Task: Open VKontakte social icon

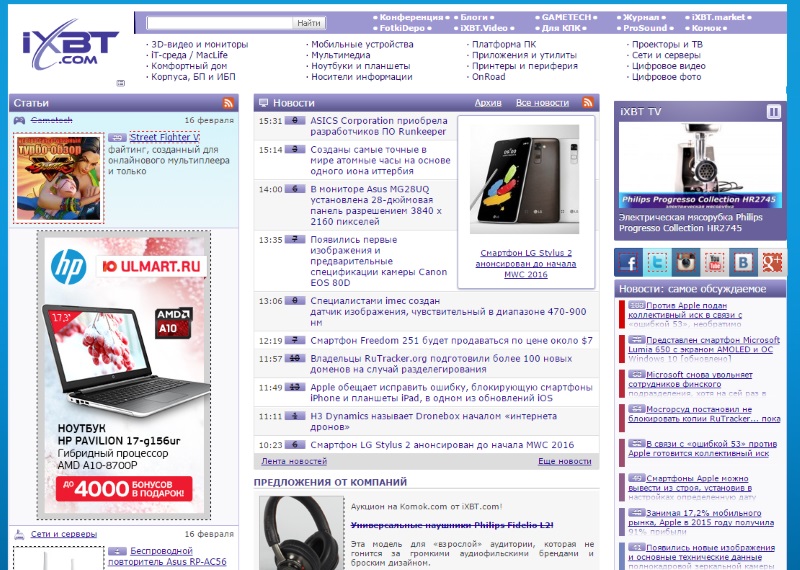Action: point(743,263)
